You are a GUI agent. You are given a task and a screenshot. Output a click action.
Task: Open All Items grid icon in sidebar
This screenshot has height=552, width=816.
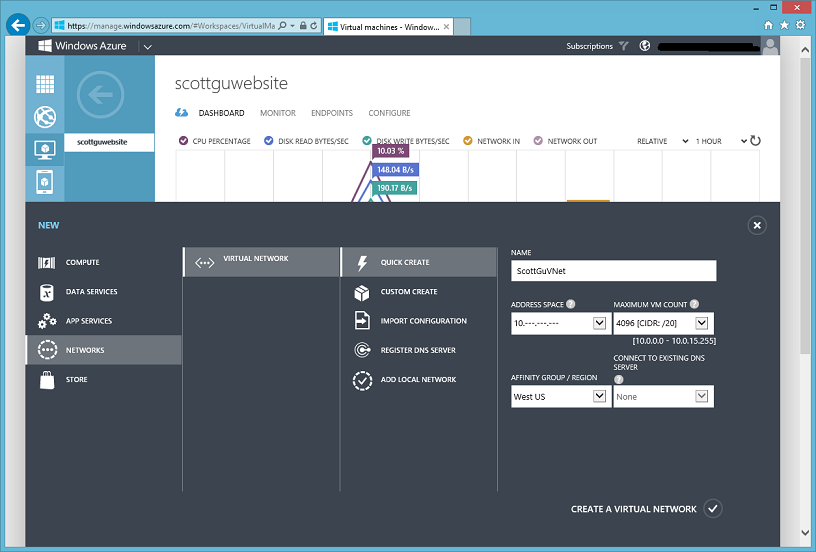tap(45, 84)
